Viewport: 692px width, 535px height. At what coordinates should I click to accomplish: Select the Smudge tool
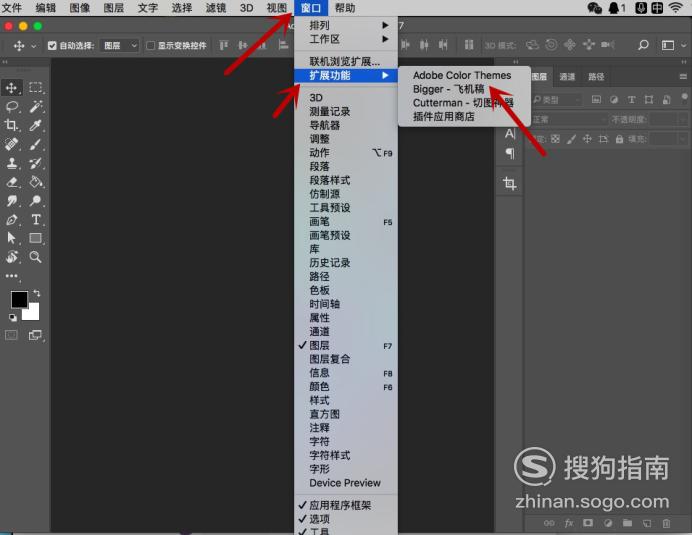coord(11,201)
